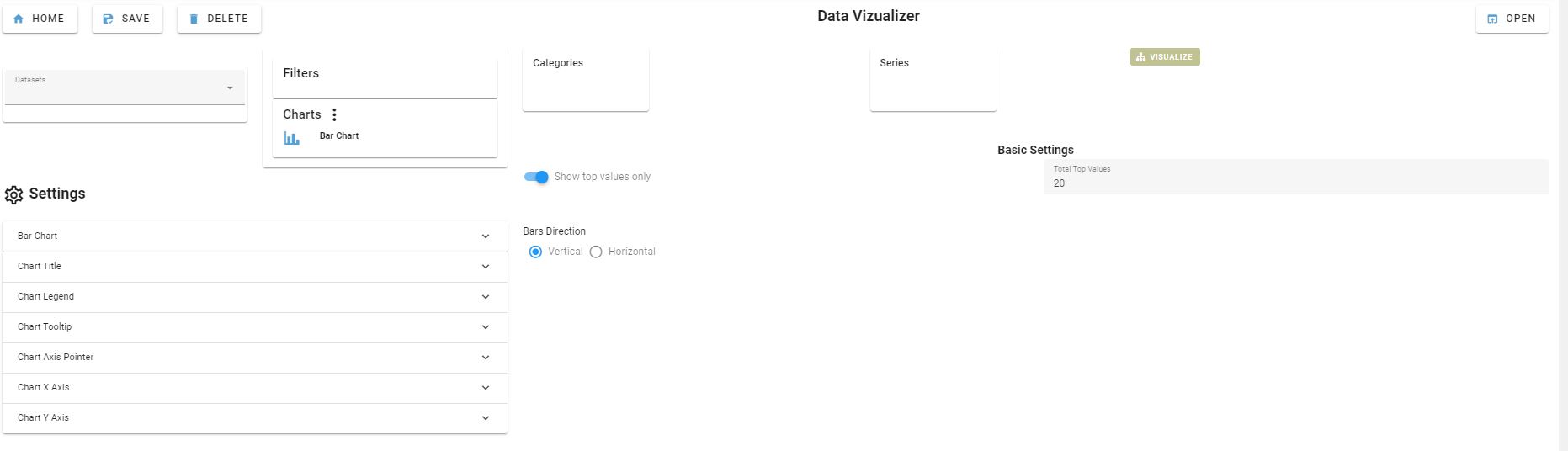1568x451 pixels.
Task: Toggle Show top values only switch
Action: pos(536,177)
